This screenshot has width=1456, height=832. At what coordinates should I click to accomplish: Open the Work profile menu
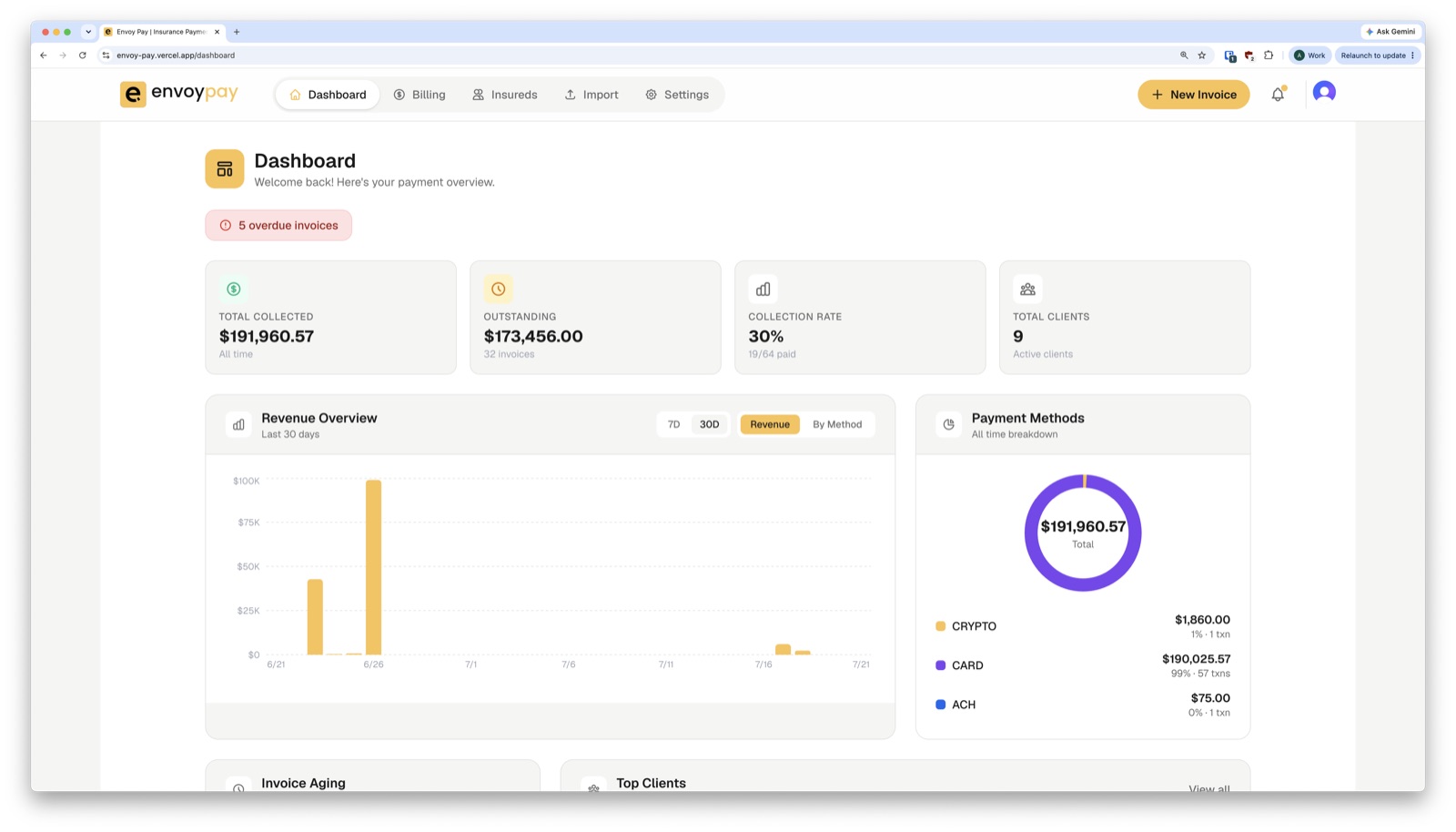pyautogui.click(x=1310, y=56)
